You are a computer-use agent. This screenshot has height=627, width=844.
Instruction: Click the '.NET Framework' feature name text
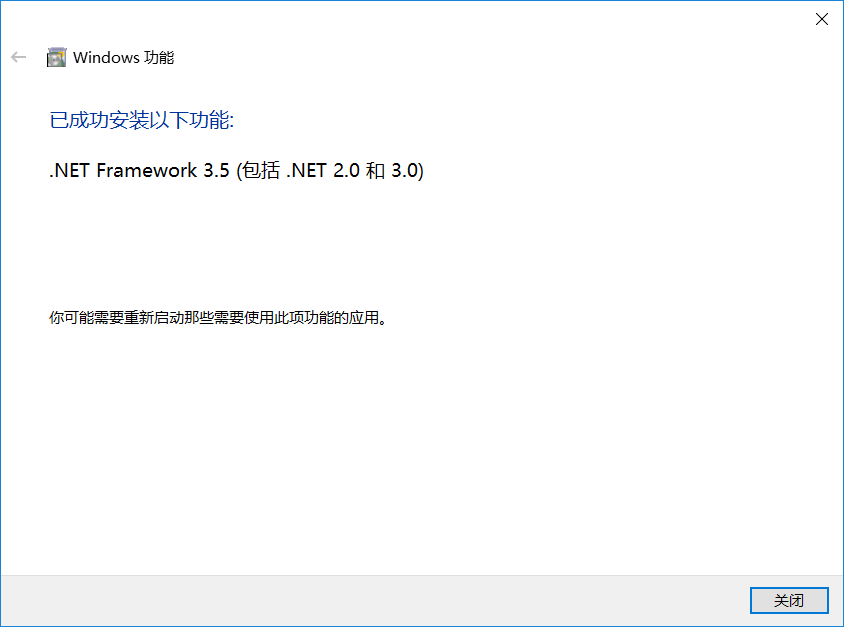point(123,170)
